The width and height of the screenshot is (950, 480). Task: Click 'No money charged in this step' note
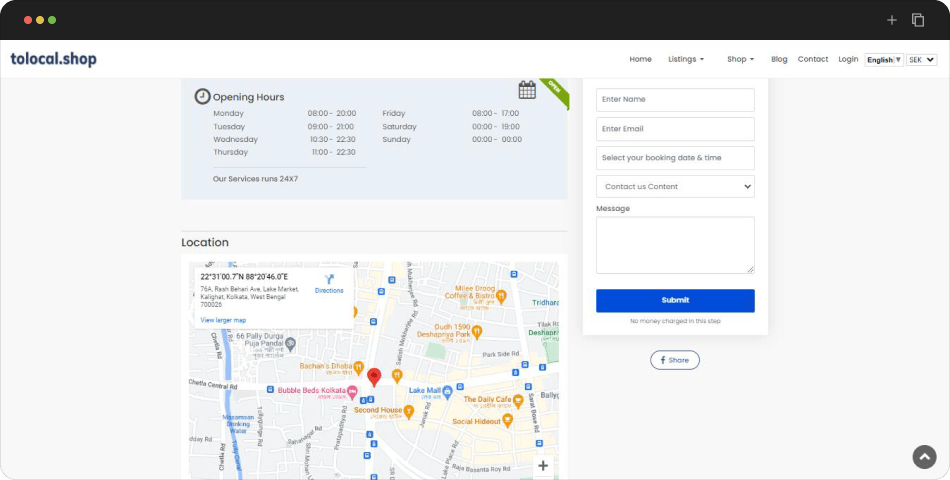[x=675, y=321]
